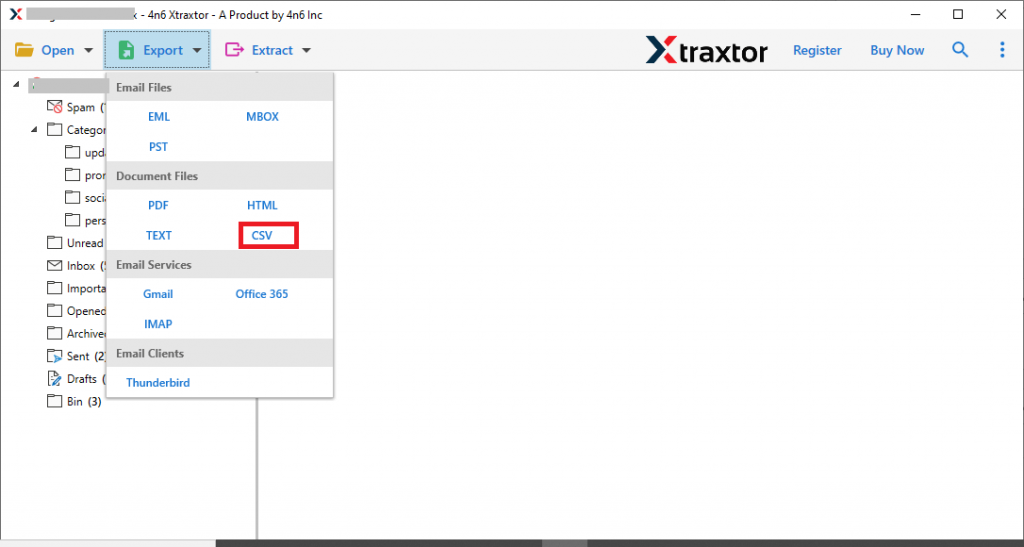Image resolution: width=1024 pixels, height=547 pixels.
Task: Click the Open folder icon
Action: tap(24, 50)
